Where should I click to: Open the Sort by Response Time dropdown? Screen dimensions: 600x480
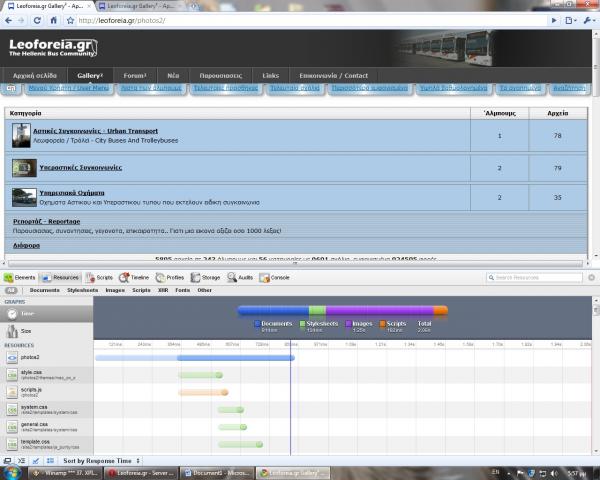97,460
